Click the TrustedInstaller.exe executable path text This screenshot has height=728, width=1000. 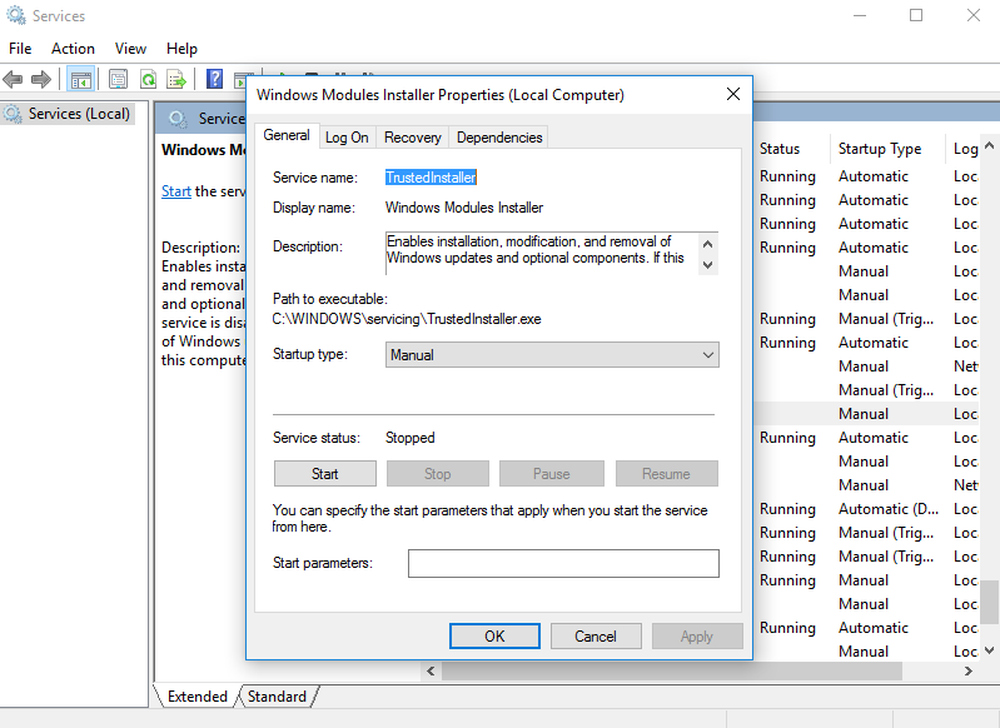pos(407,319)
